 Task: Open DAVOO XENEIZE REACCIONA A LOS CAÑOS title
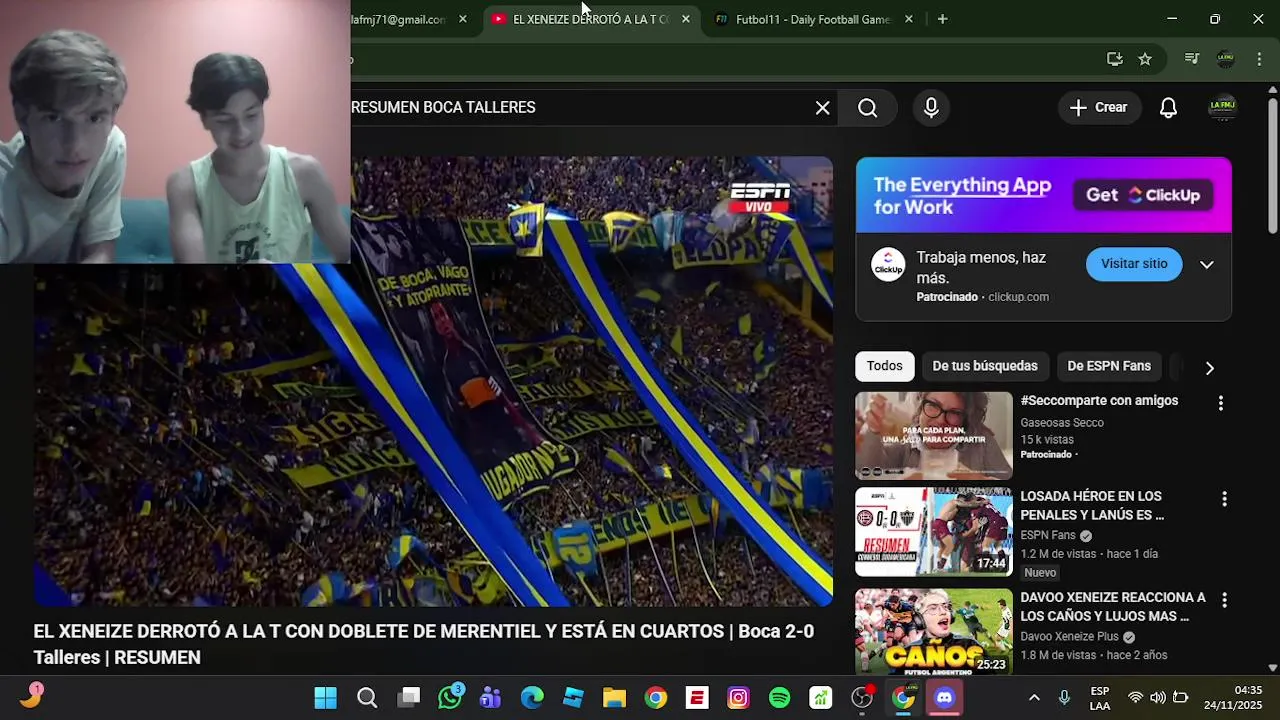1113,607
